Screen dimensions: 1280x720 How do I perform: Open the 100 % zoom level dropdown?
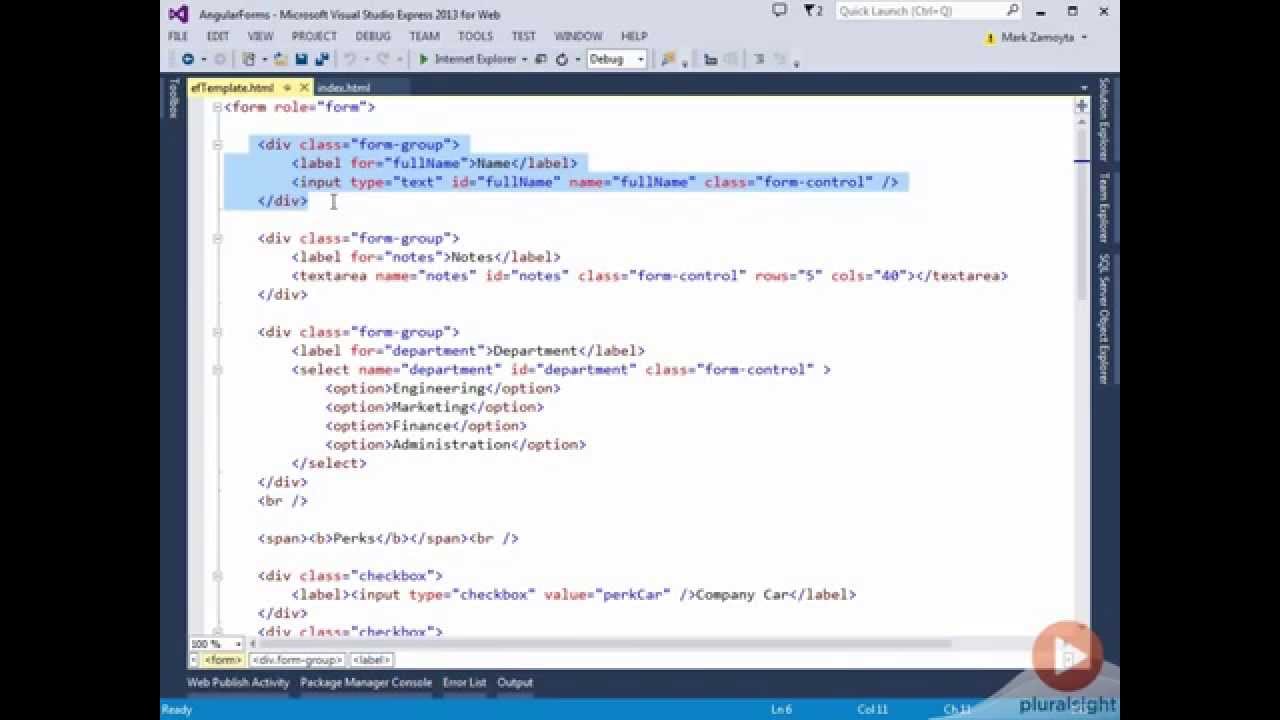click(238, 644)
